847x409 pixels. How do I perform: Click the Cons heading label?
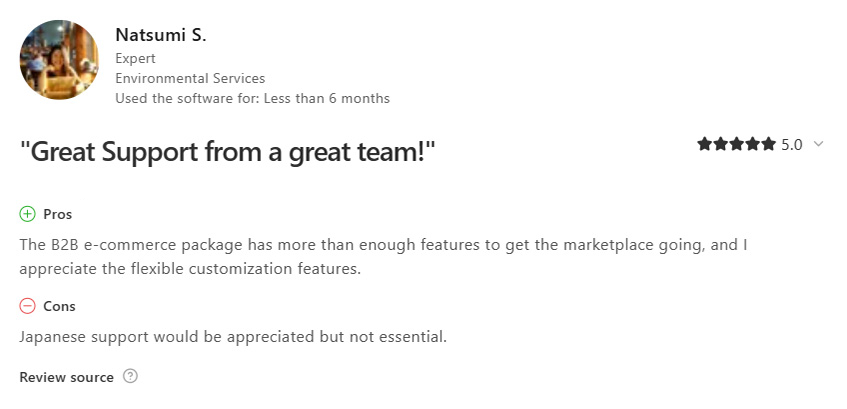pyautogui.click(x=59, y=306)
